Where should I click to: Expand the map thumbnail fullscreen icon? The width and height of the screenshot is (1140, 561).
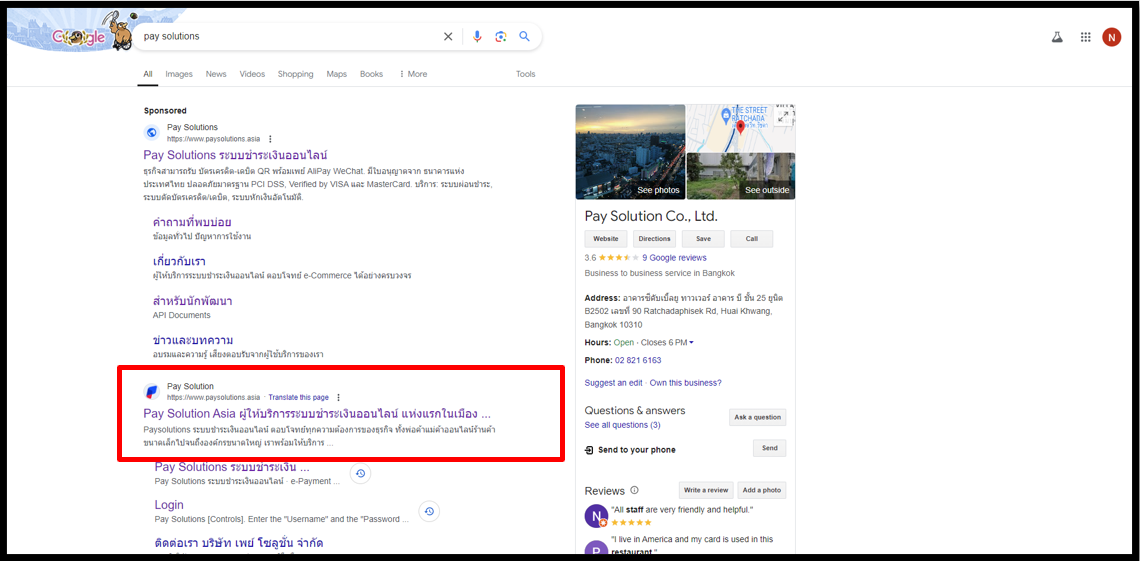(x=785, y=116)
